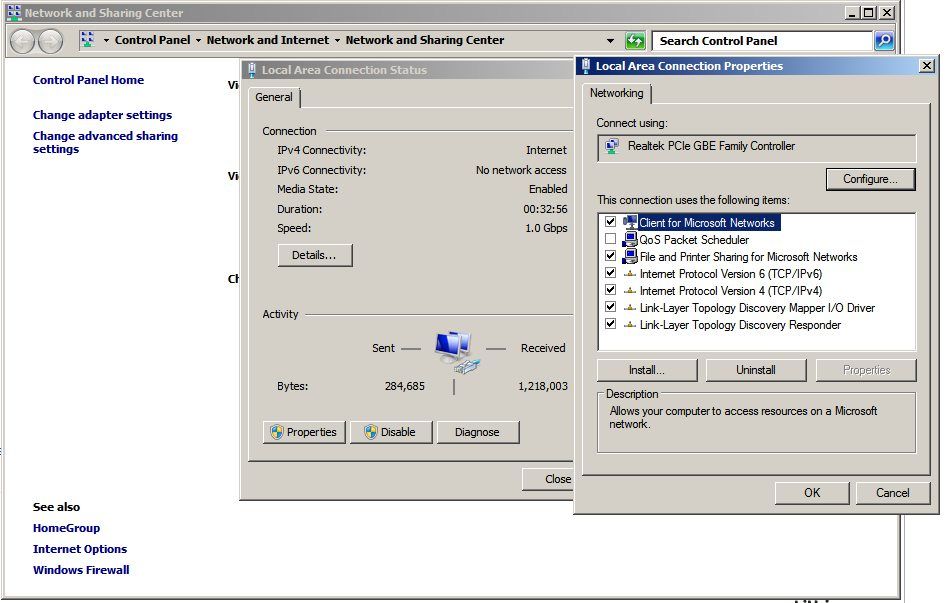The height and width of the screenshot is (603, 948).
Task: Click the Back navigation arrow button
Action: pyautogui.click(x=22, y=41)
